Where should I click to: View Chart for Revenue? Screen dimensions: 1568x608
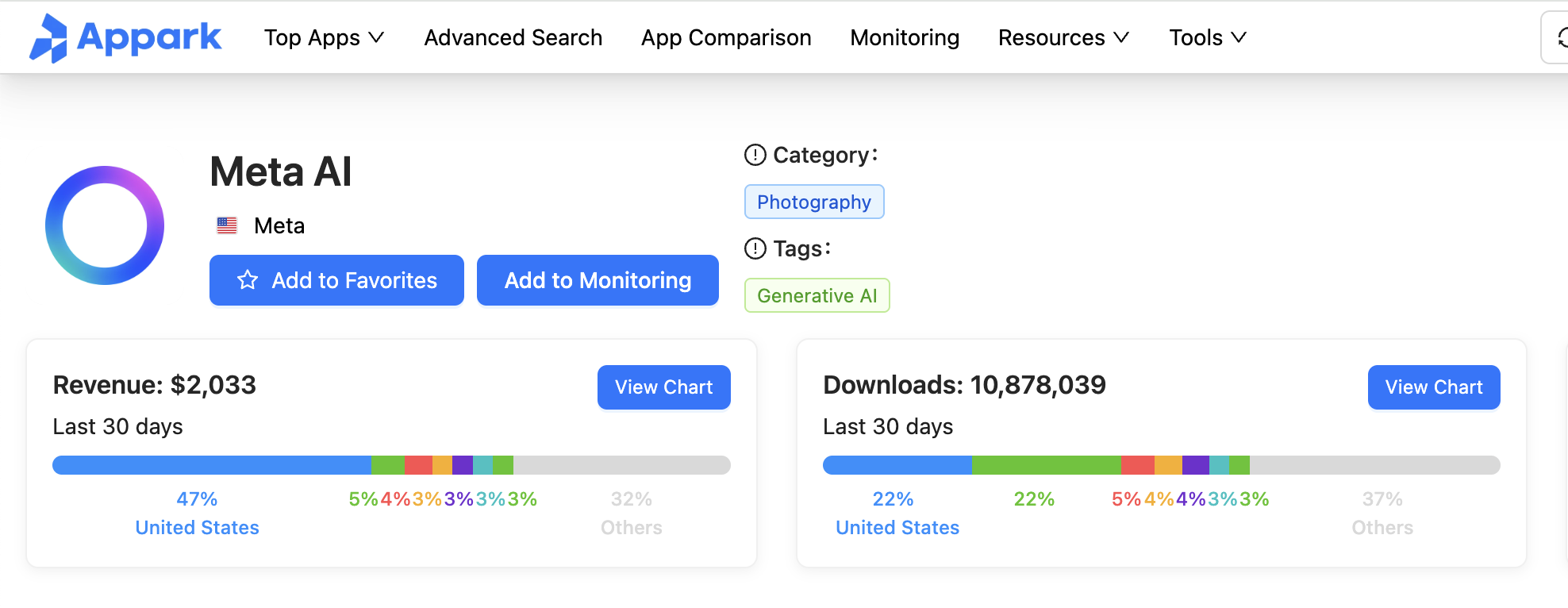pyautogui.click(x=663, y=387)
